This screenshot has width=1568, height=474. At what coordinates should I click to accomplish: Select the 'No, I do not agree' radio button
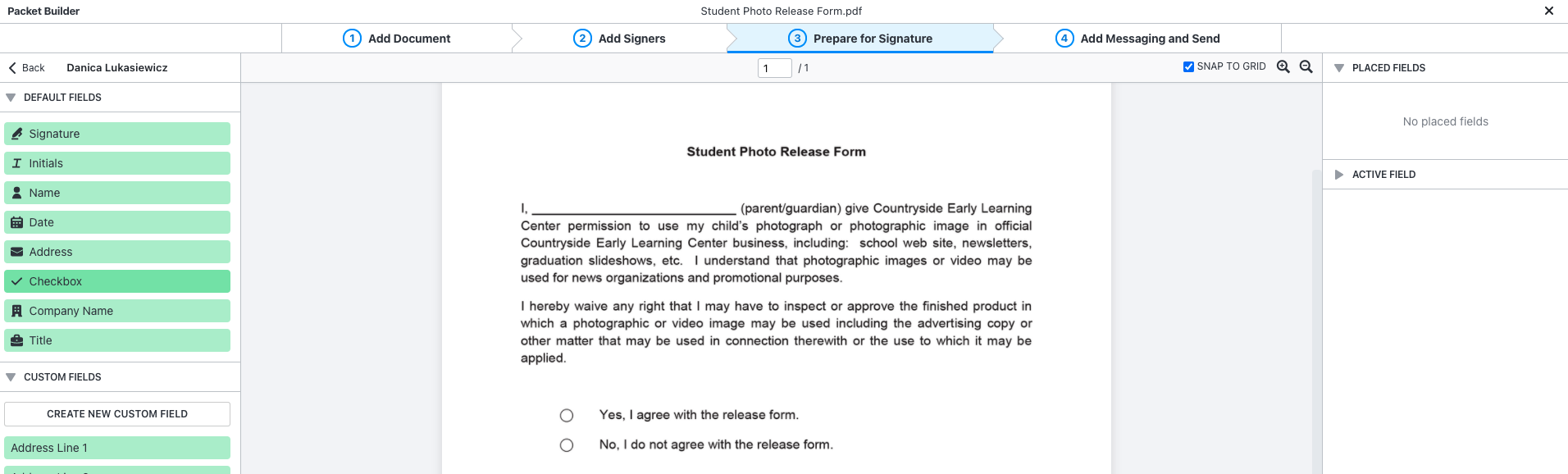point(567,445)
